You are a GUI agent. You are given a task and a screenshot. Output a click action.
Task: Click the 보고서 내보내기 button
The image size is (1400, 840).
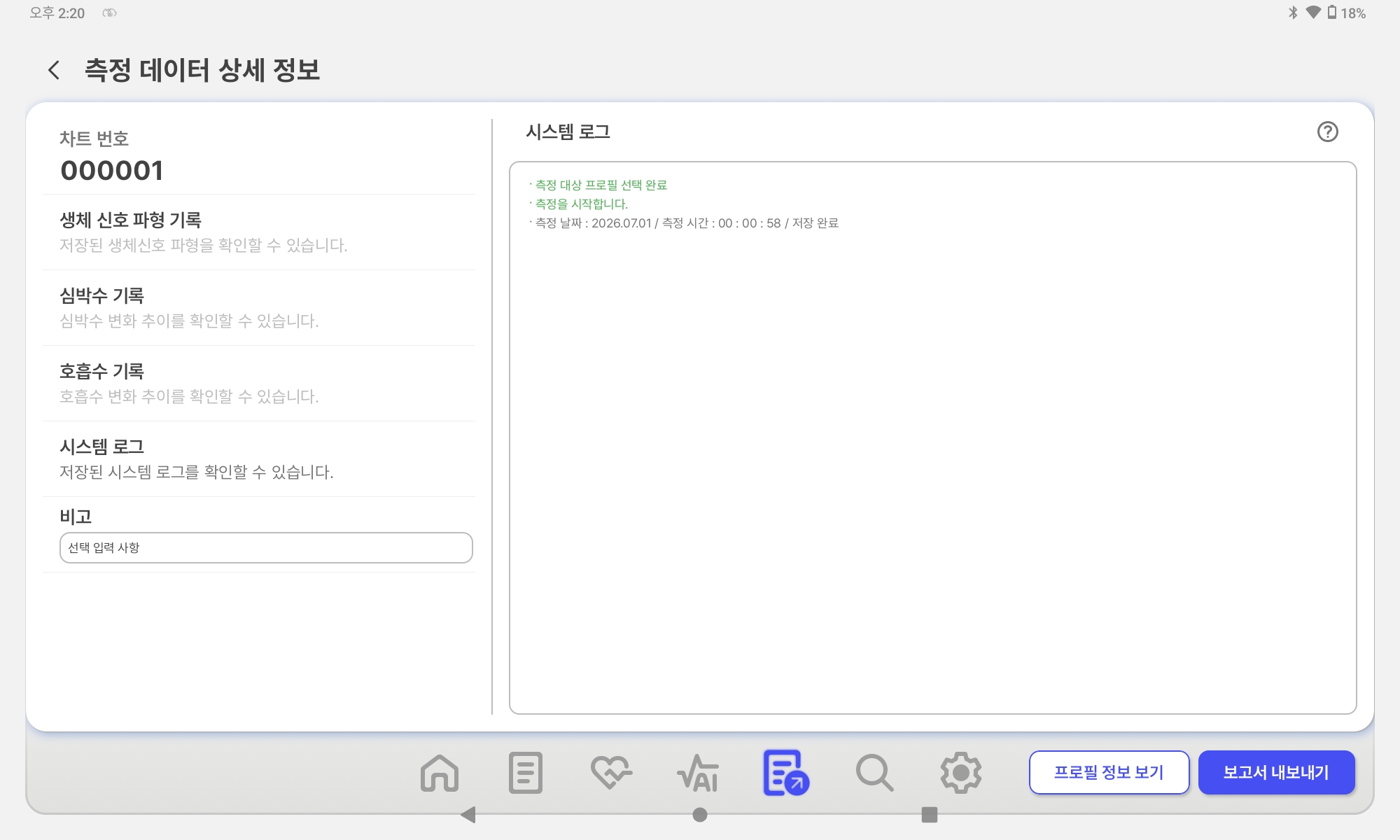1276,772
